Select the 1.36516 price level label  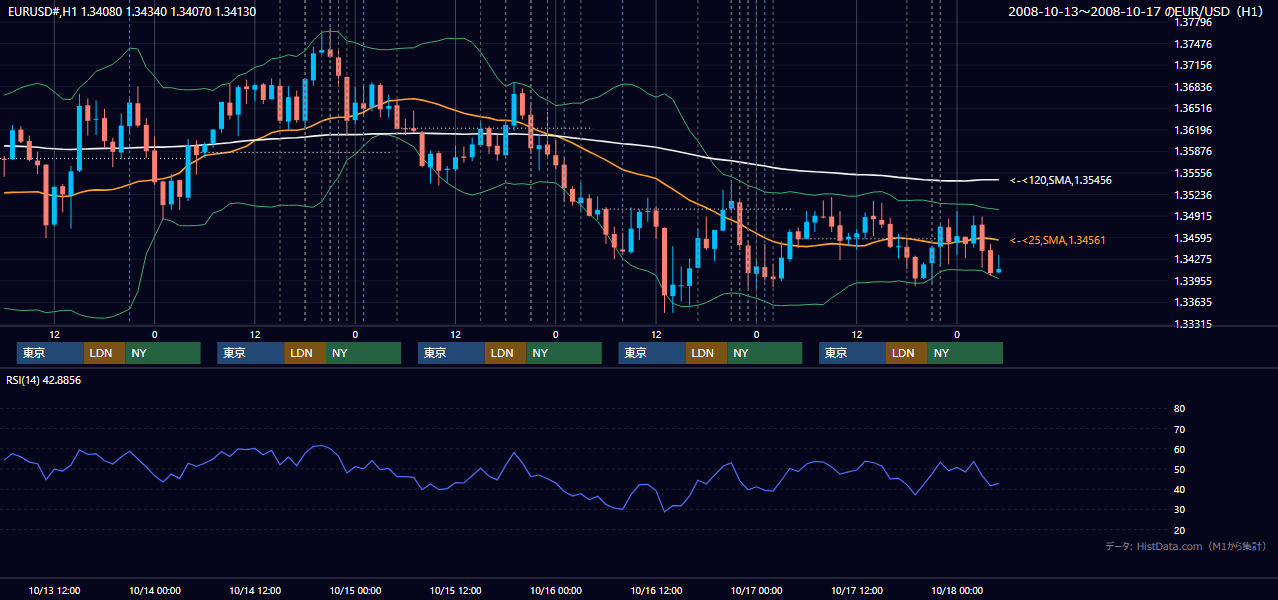1194,108
